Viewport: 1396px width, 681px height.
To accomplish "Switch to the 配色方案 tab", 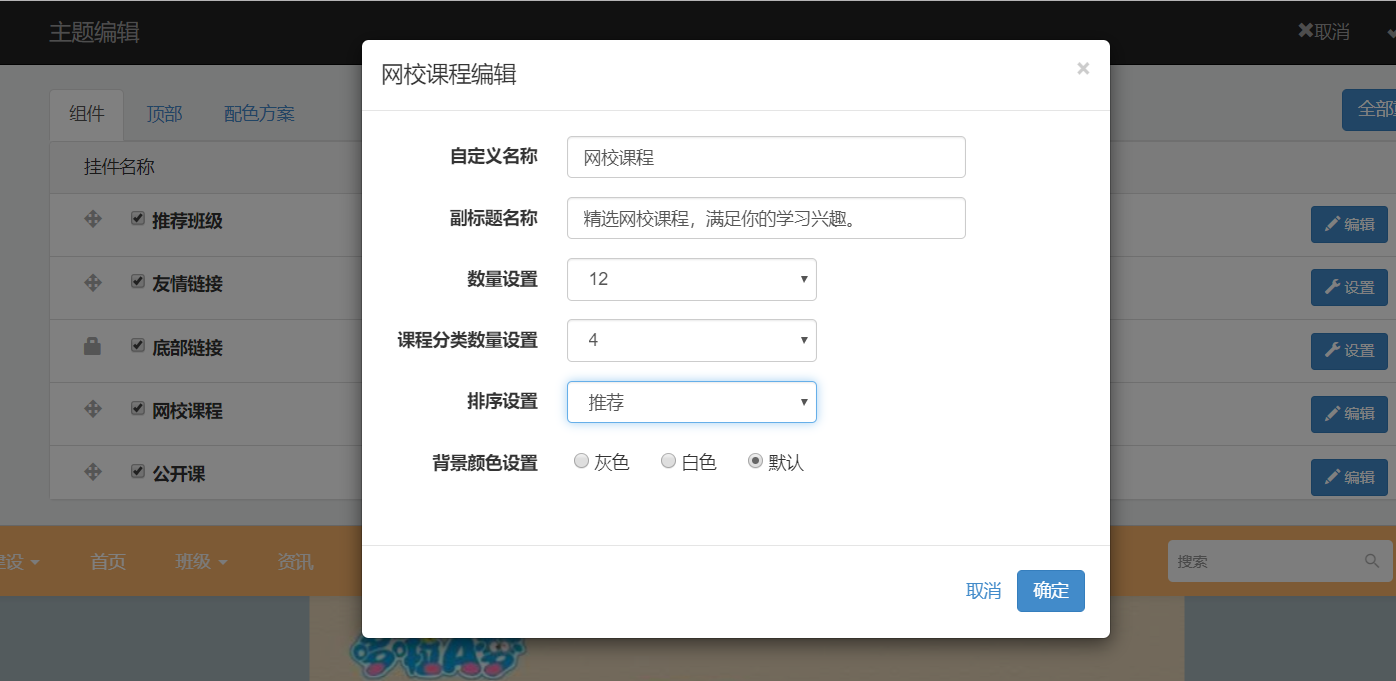I will (x=259, y=114).
